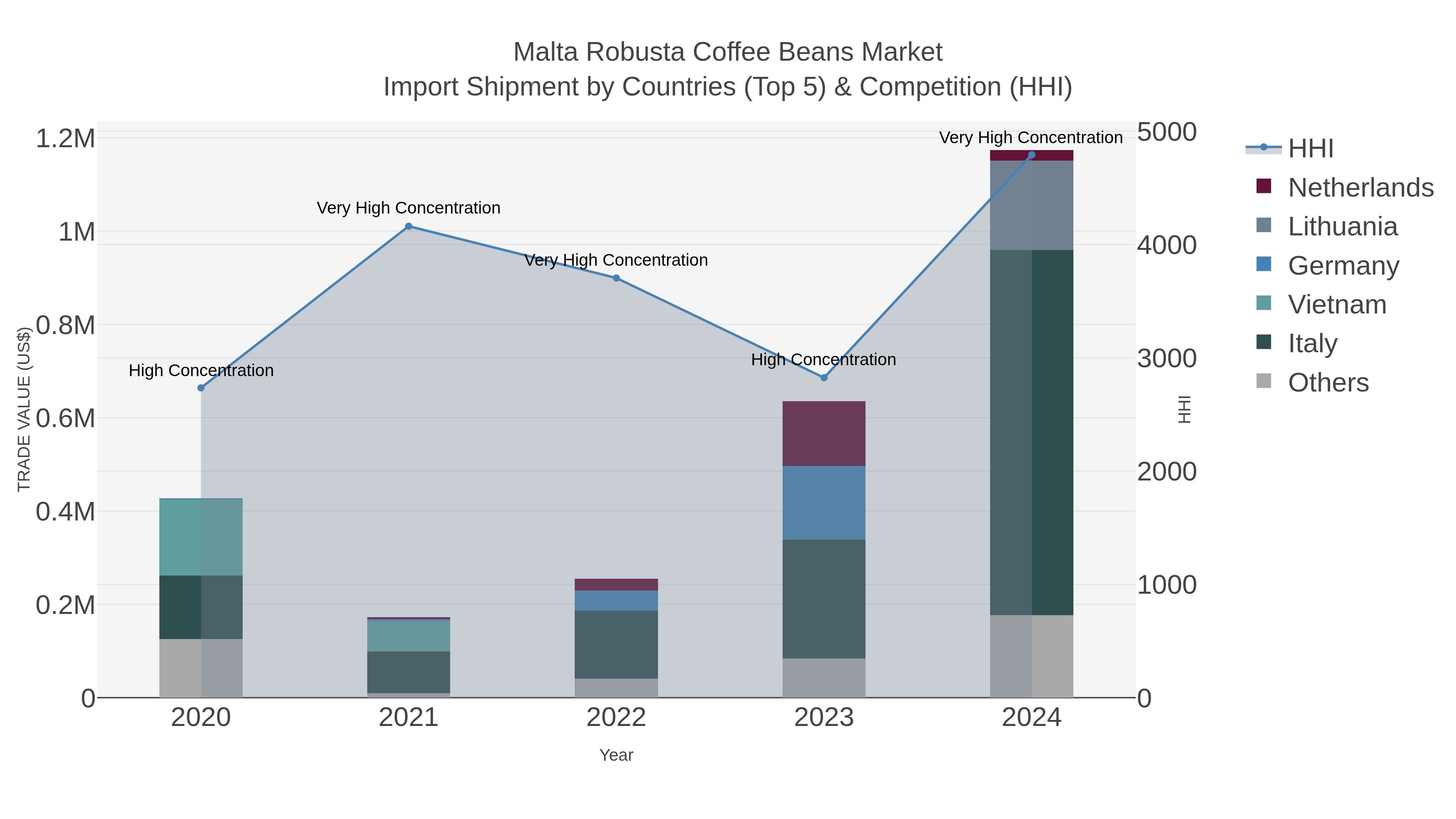Screen dimensions: 1456x819
Task: Toggle Others series in legend
Action: 1312,382
